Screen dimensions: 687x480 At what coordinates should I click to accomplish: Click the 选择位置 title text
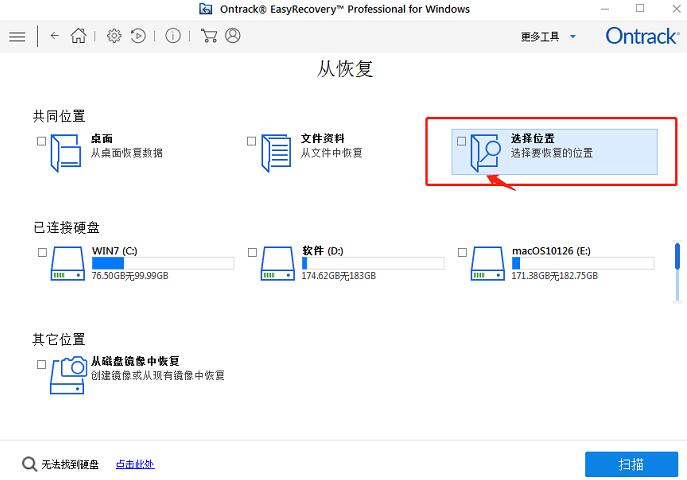coord(533,138)
